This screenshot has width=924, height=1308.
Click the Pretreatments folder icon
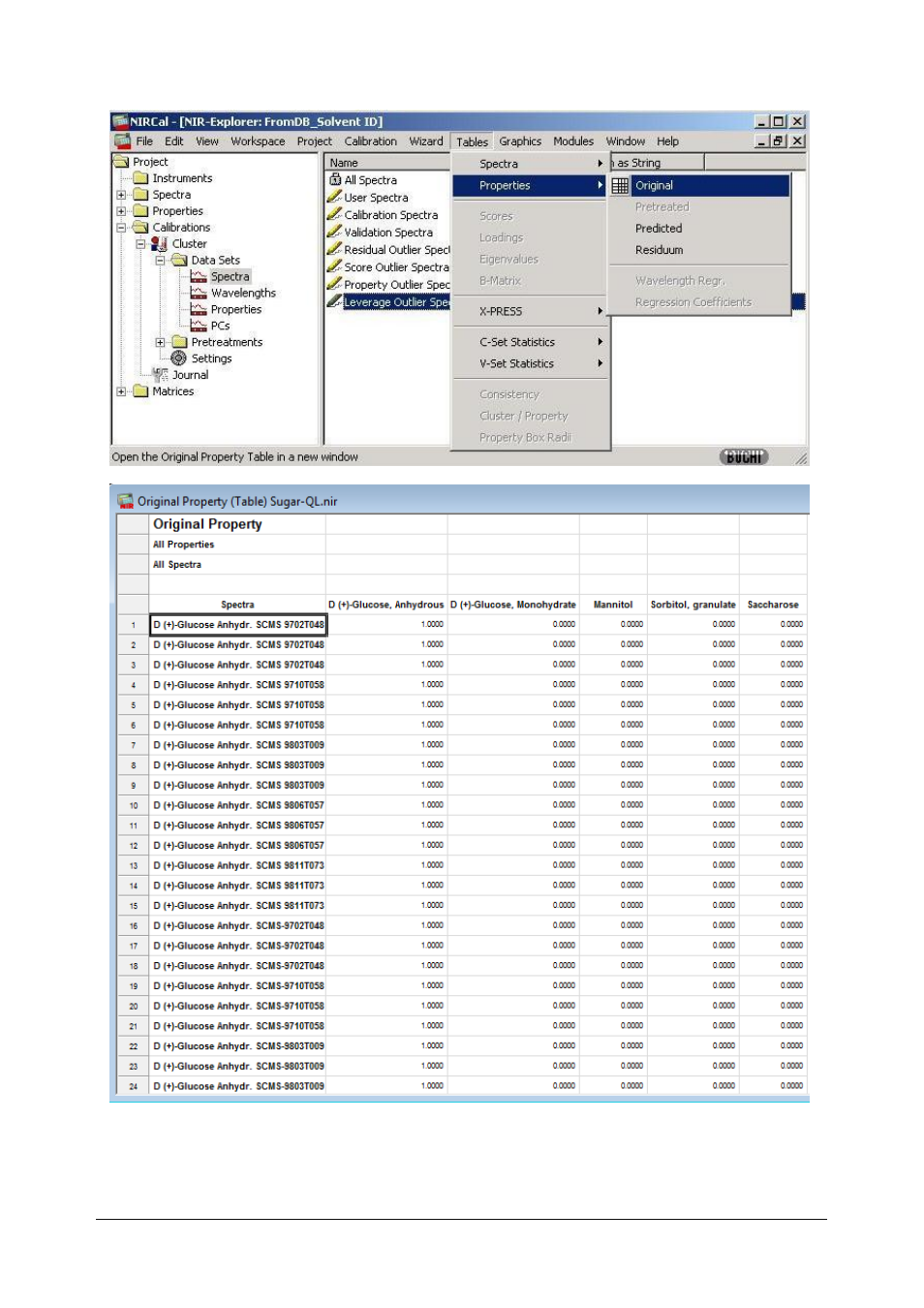[x=179, y=342]
